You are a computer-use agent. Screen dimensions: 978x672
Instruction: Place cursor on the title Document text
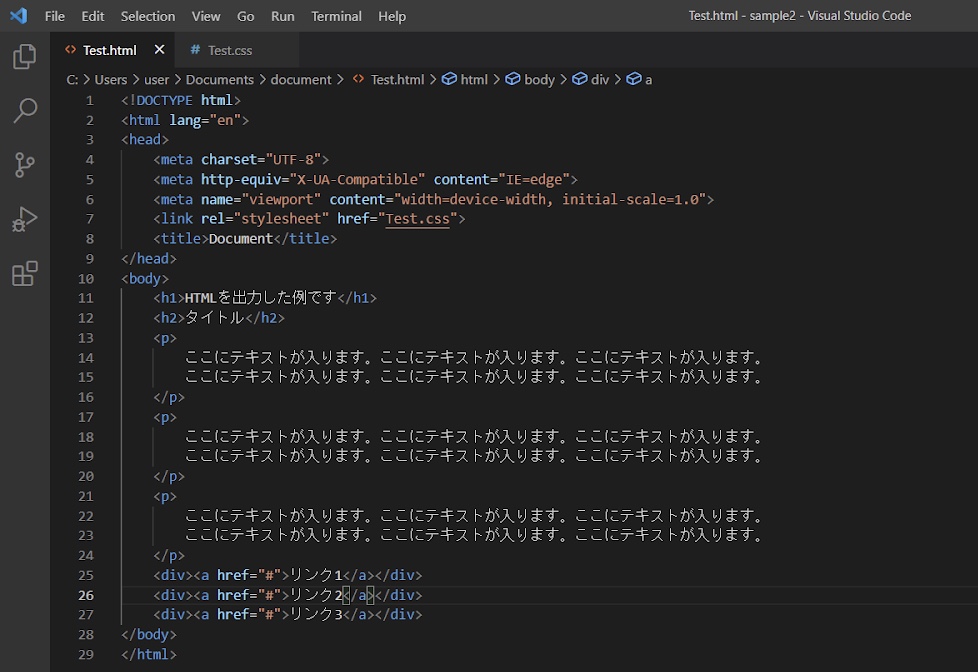click(240, 239)
